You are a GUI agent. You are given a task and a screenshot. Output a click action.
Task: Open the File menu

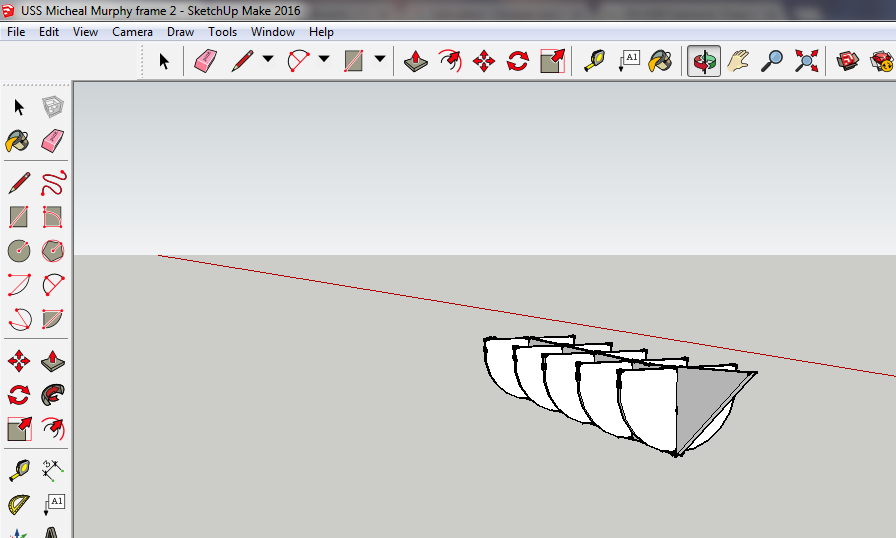click(15, 32)
